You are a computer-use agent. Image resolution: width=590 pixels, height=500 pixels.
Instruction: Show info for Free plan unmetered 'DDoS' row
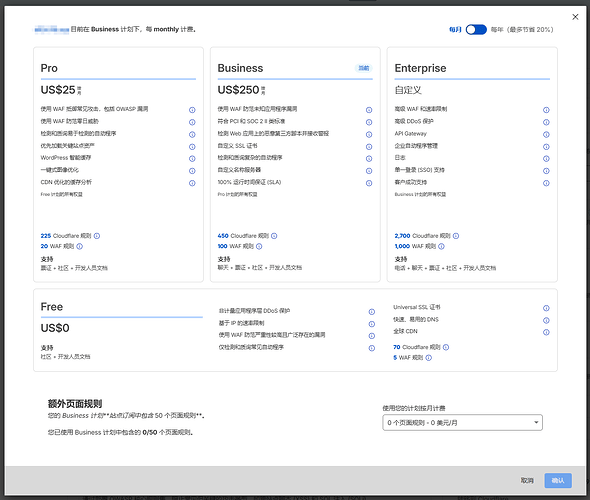pyautogui.click(x=371, y=312)
